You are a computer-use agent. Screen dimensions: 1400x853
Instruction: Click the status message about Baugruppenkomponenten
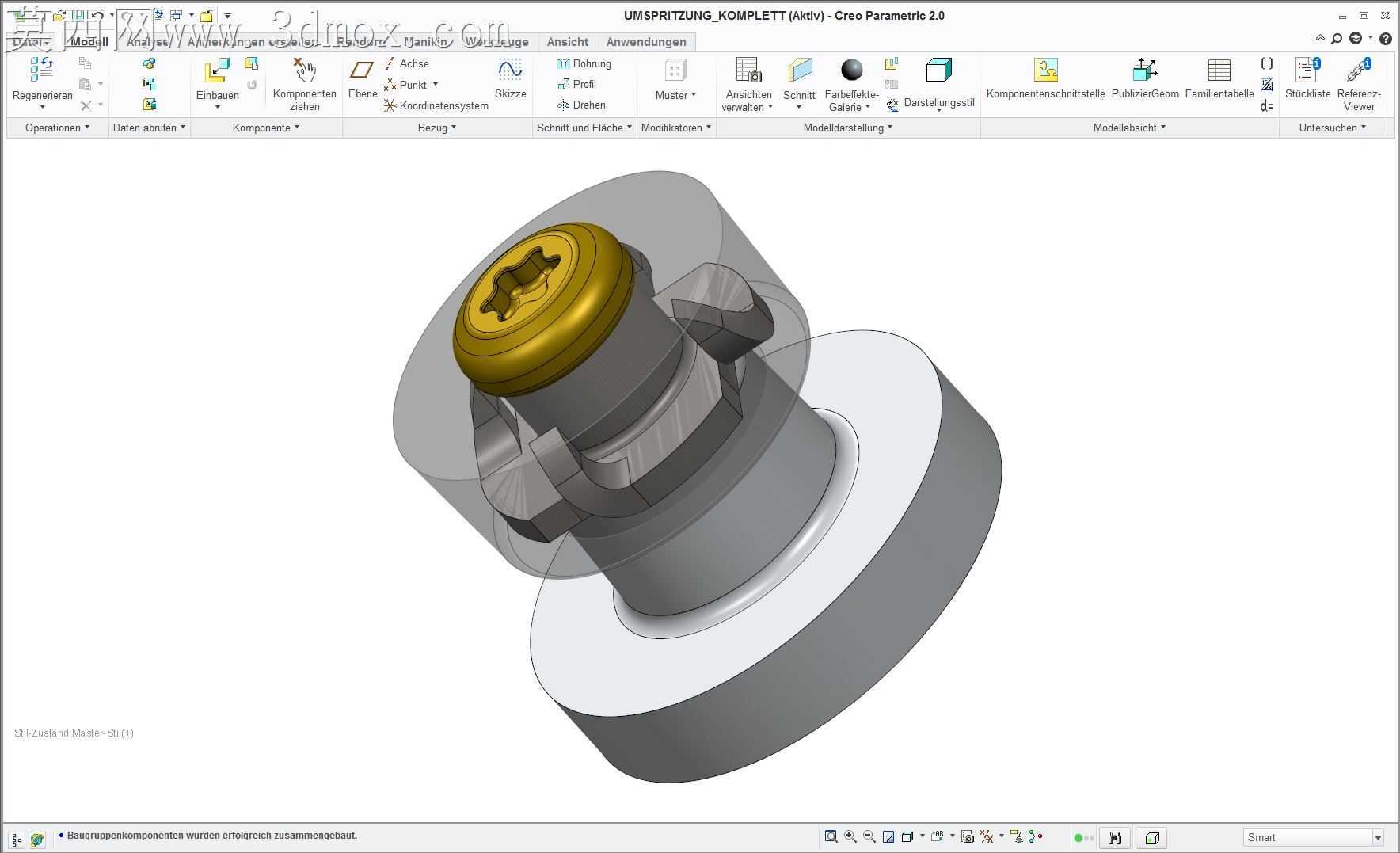(212, 836)
